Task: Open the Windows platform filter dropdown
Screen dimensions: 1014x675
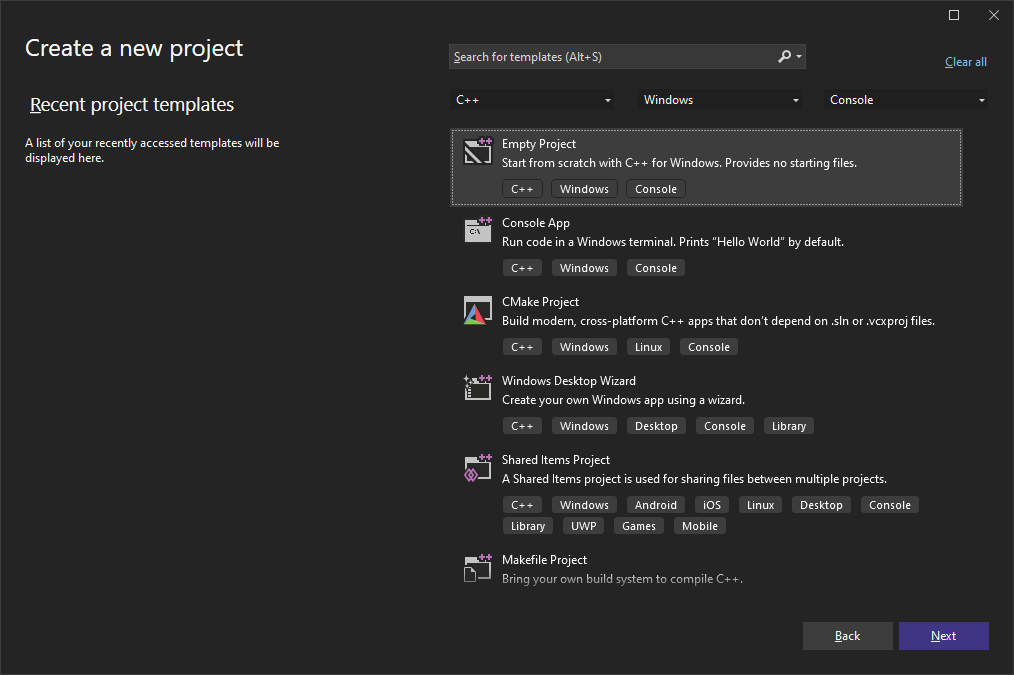Action: [720, 100]
